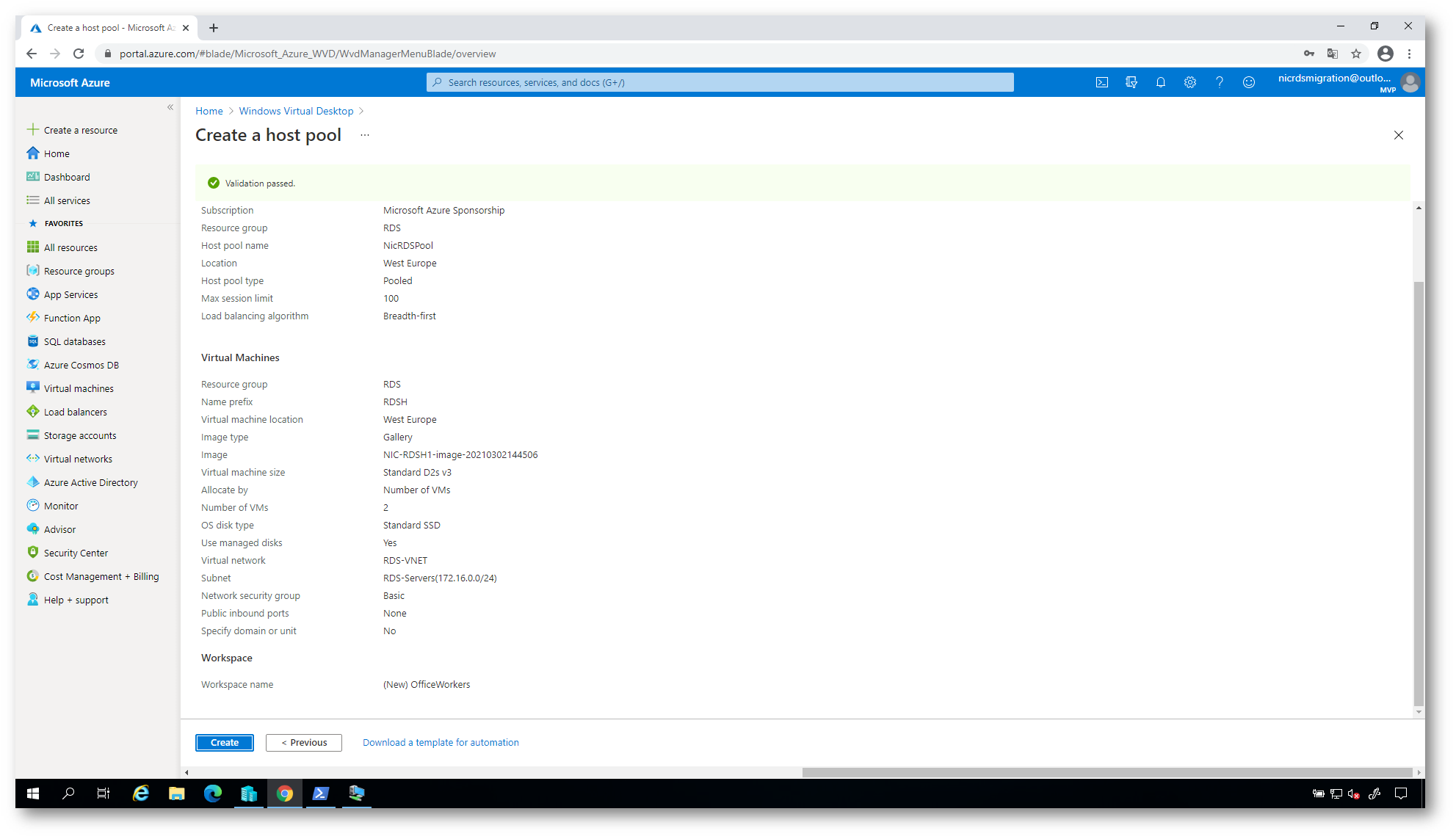Go forward in the browser
Viewport: 1456px width, 839px height.
(55, 54)
